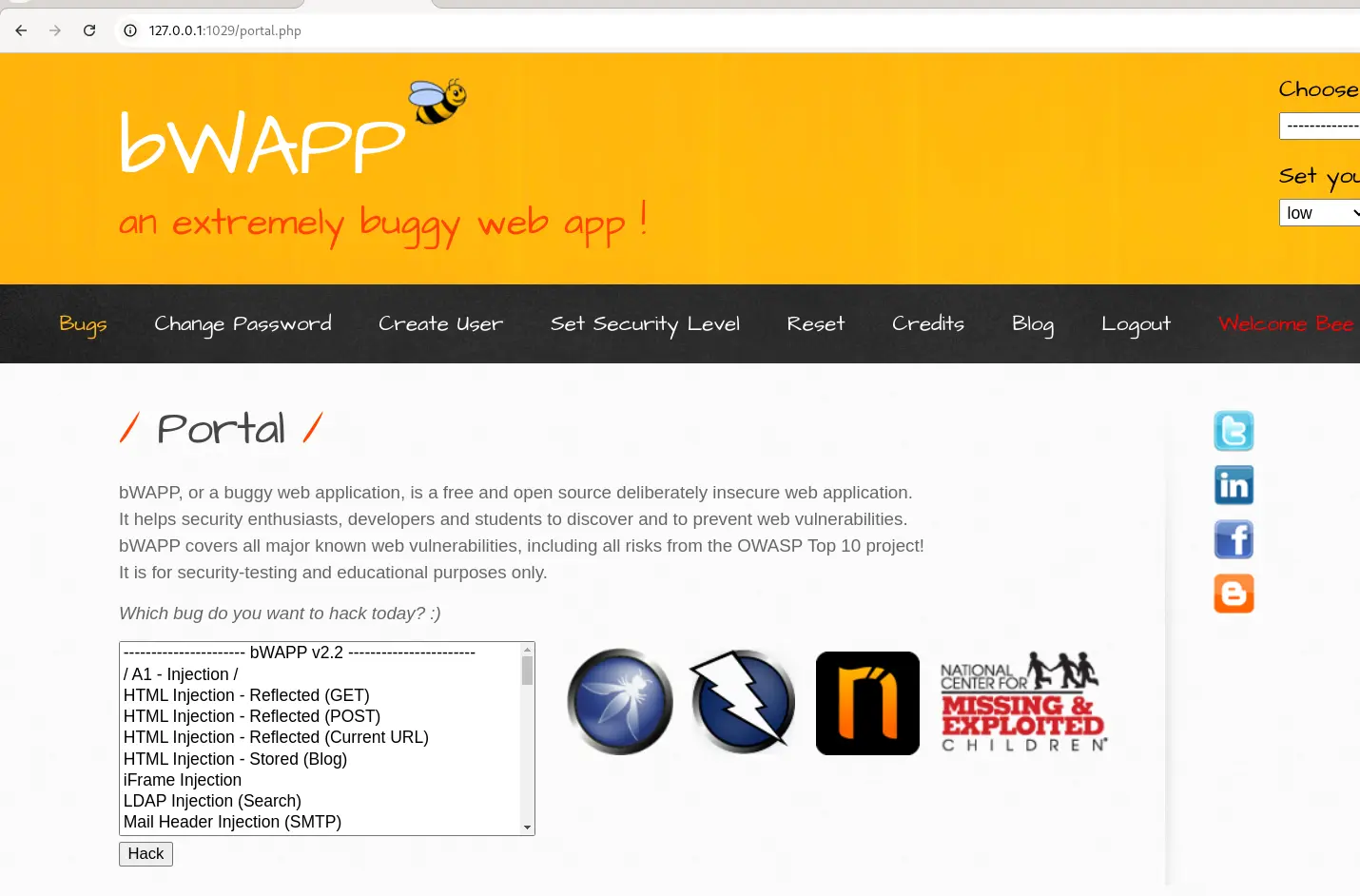Click the bug list scrollbar down arrow

pyautogui.click(x=527, y=828)
